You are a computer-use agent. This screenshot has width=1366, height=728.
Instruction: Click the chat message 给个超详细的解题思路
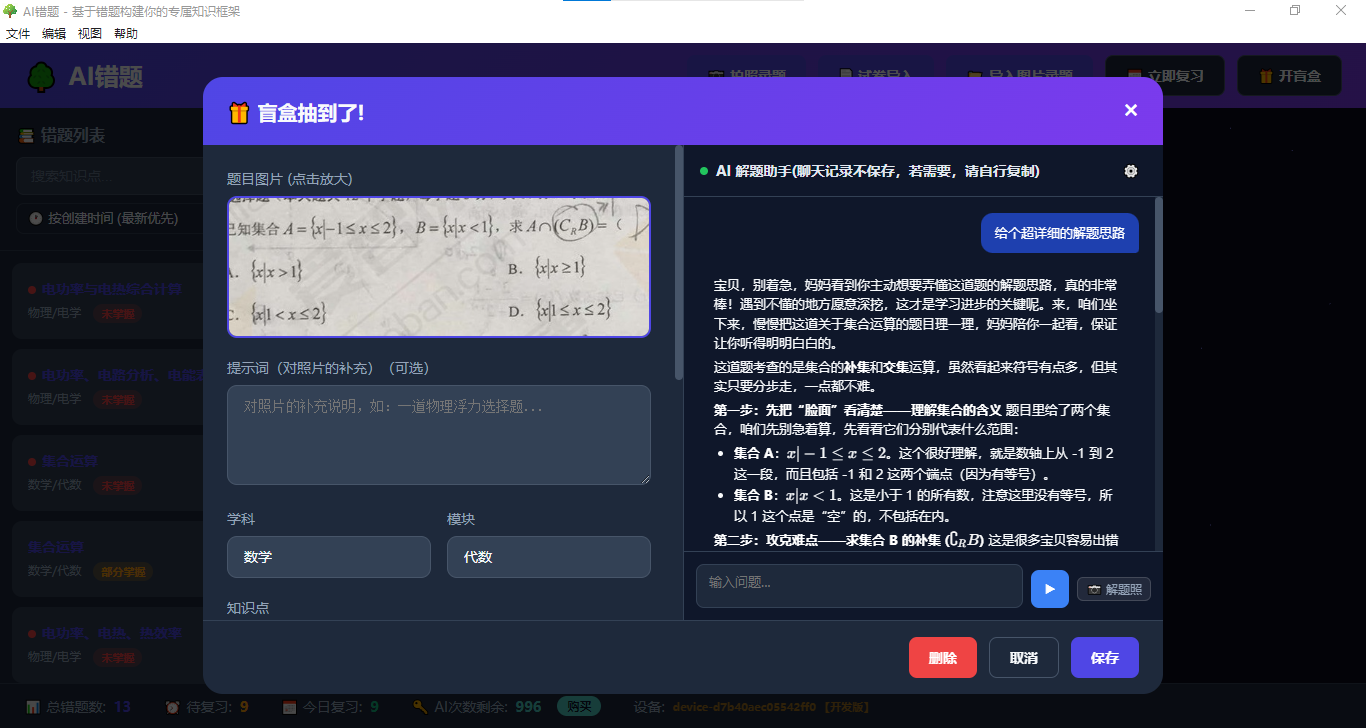tap(1060, 233)
